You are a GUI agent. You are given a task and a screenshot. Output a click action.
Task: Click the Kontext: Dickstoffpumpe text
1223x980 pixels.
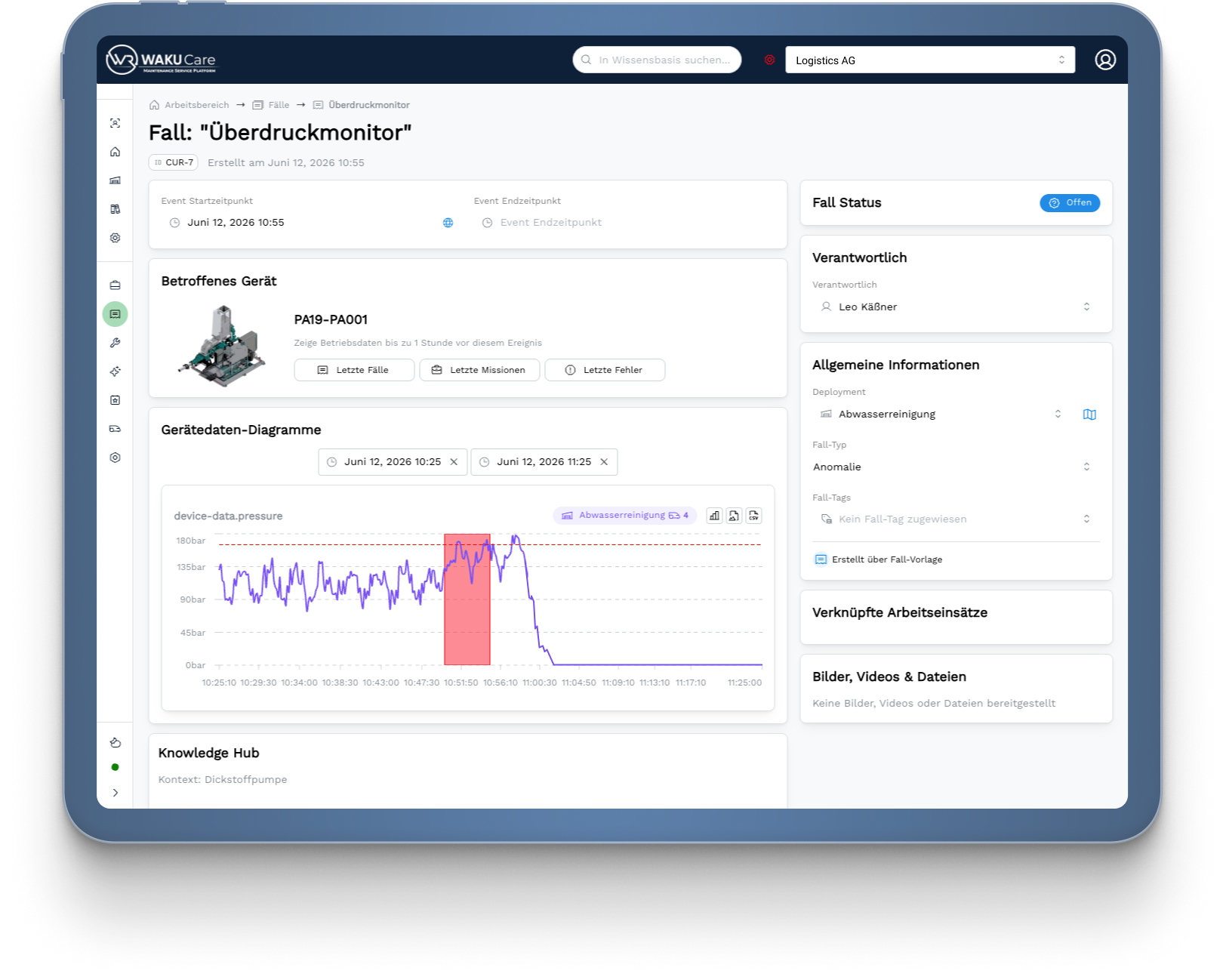[x=223, y=780]
